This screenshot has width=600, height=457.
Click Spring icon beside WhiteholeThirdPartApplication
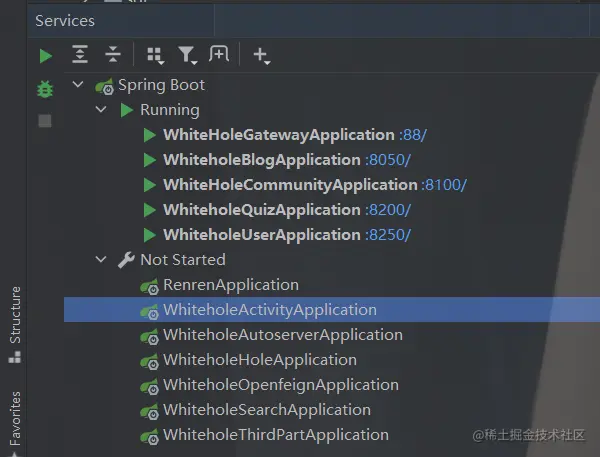coord(149,436)
